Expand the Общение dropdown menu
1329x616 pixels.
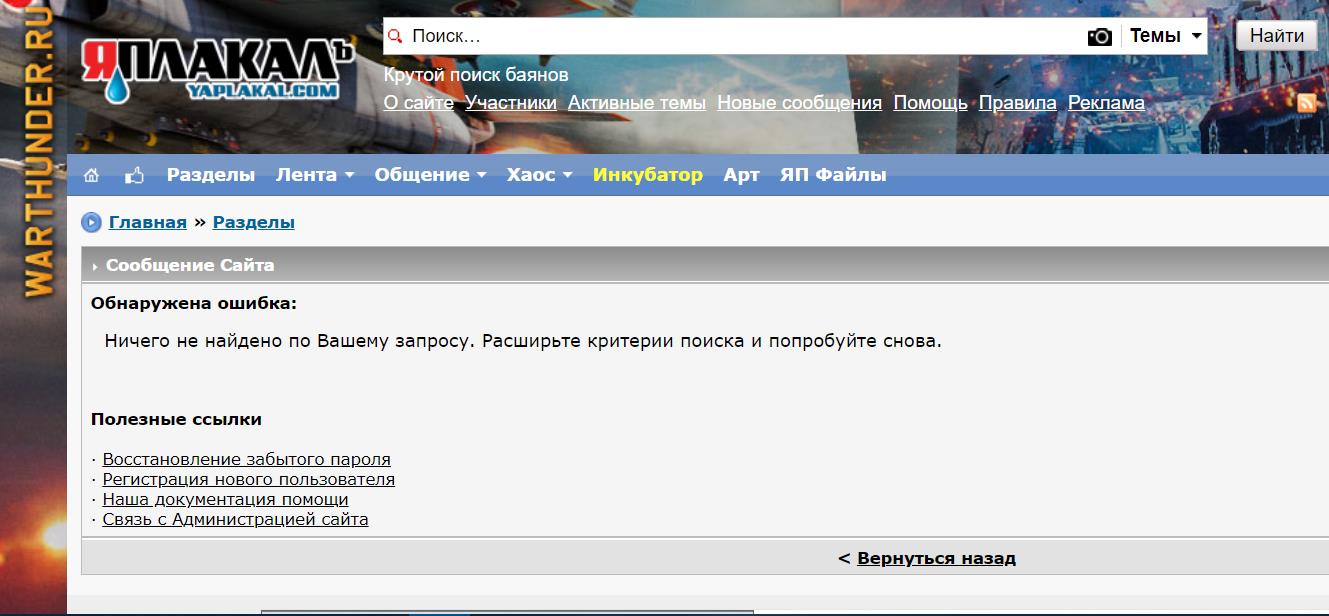[x=430, y=175]
